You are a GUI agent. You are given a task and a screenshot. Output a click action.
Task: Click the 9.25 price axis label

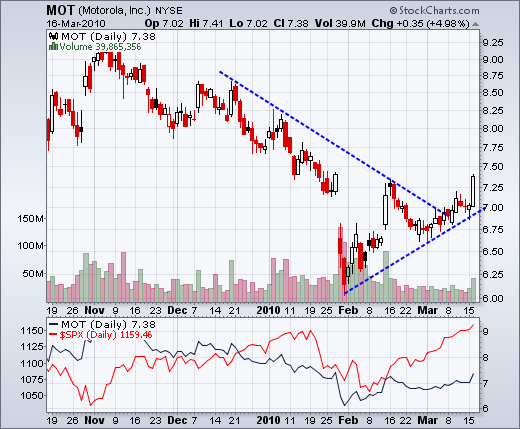coord(493,43)
